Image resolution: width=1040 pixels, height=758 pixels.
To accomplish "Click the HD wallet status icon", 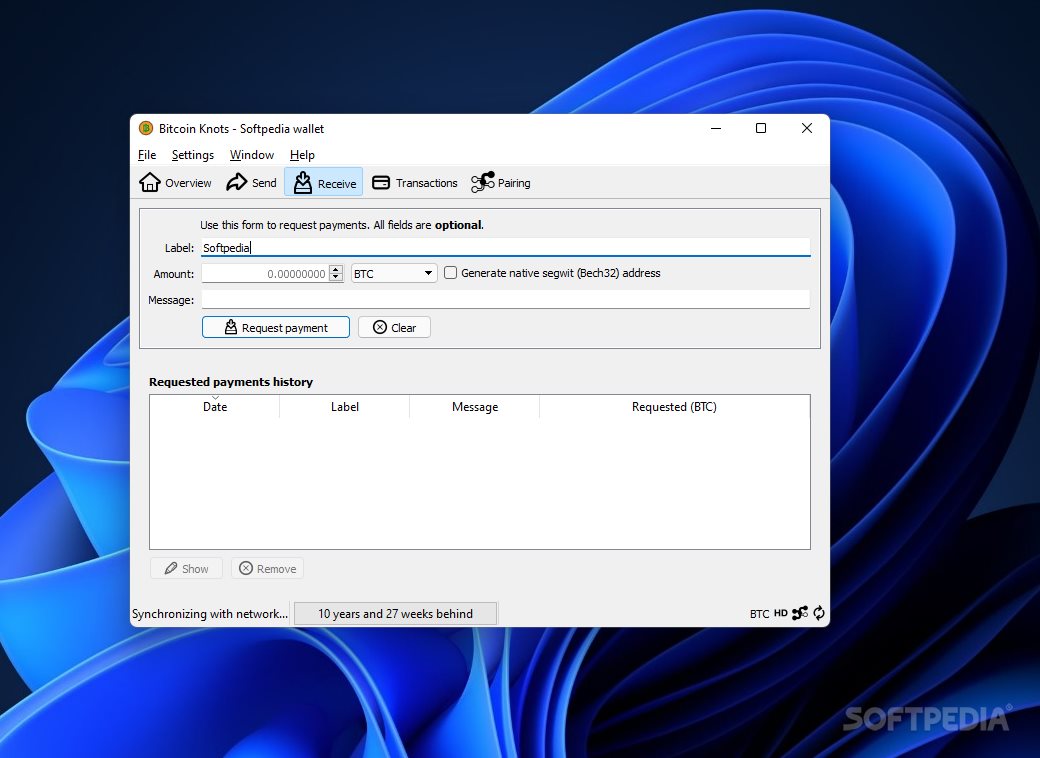I will 781,613.
